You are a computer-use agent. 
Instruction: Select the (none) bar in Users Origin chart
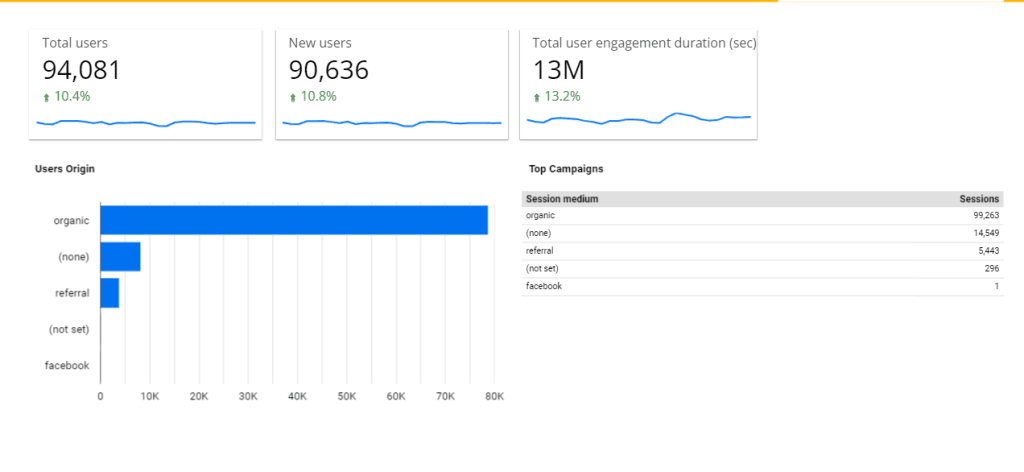coord(120,257)
